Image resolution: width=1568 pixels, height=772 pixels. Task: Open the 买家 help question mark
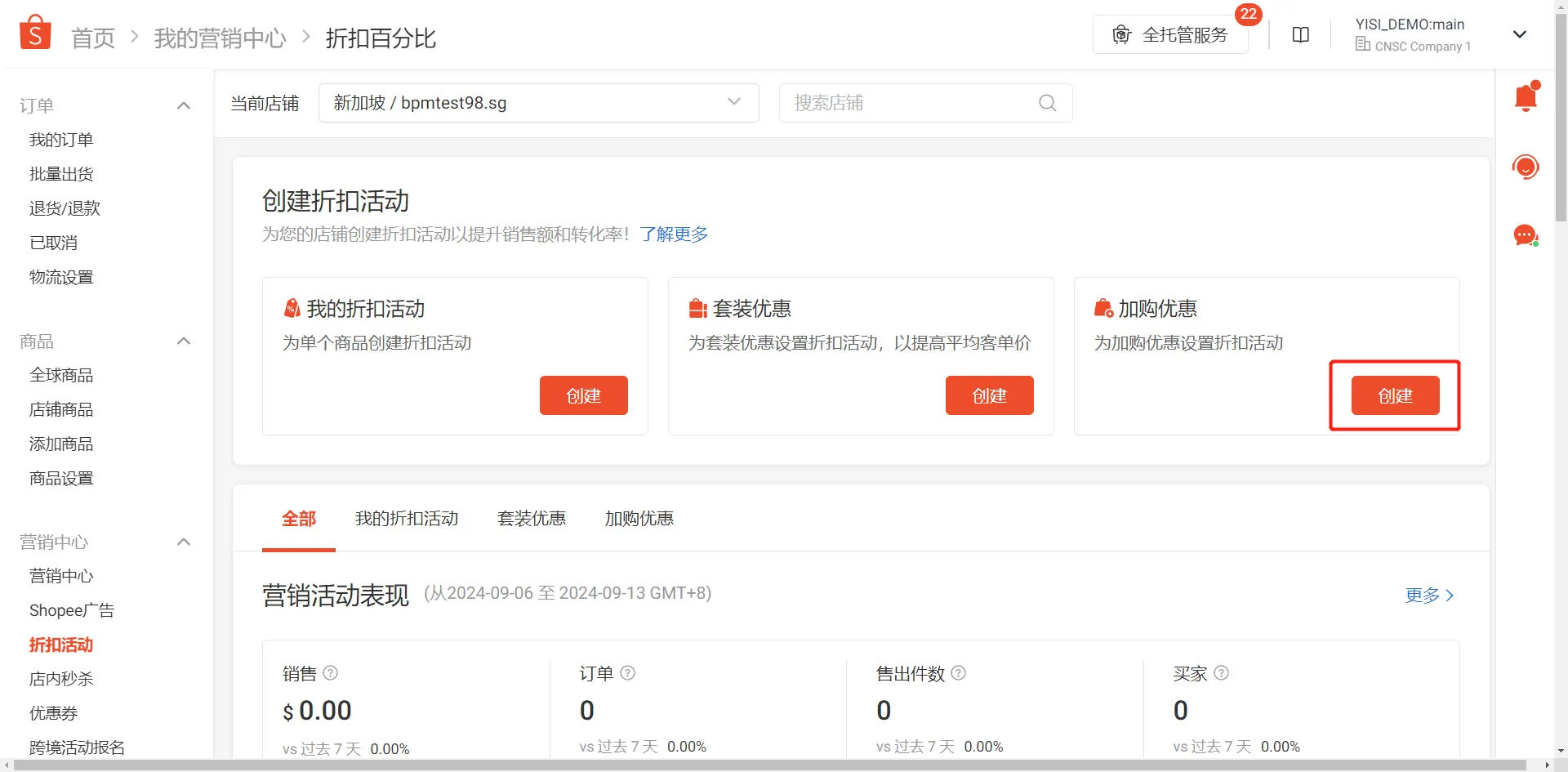coord(1221,673)
